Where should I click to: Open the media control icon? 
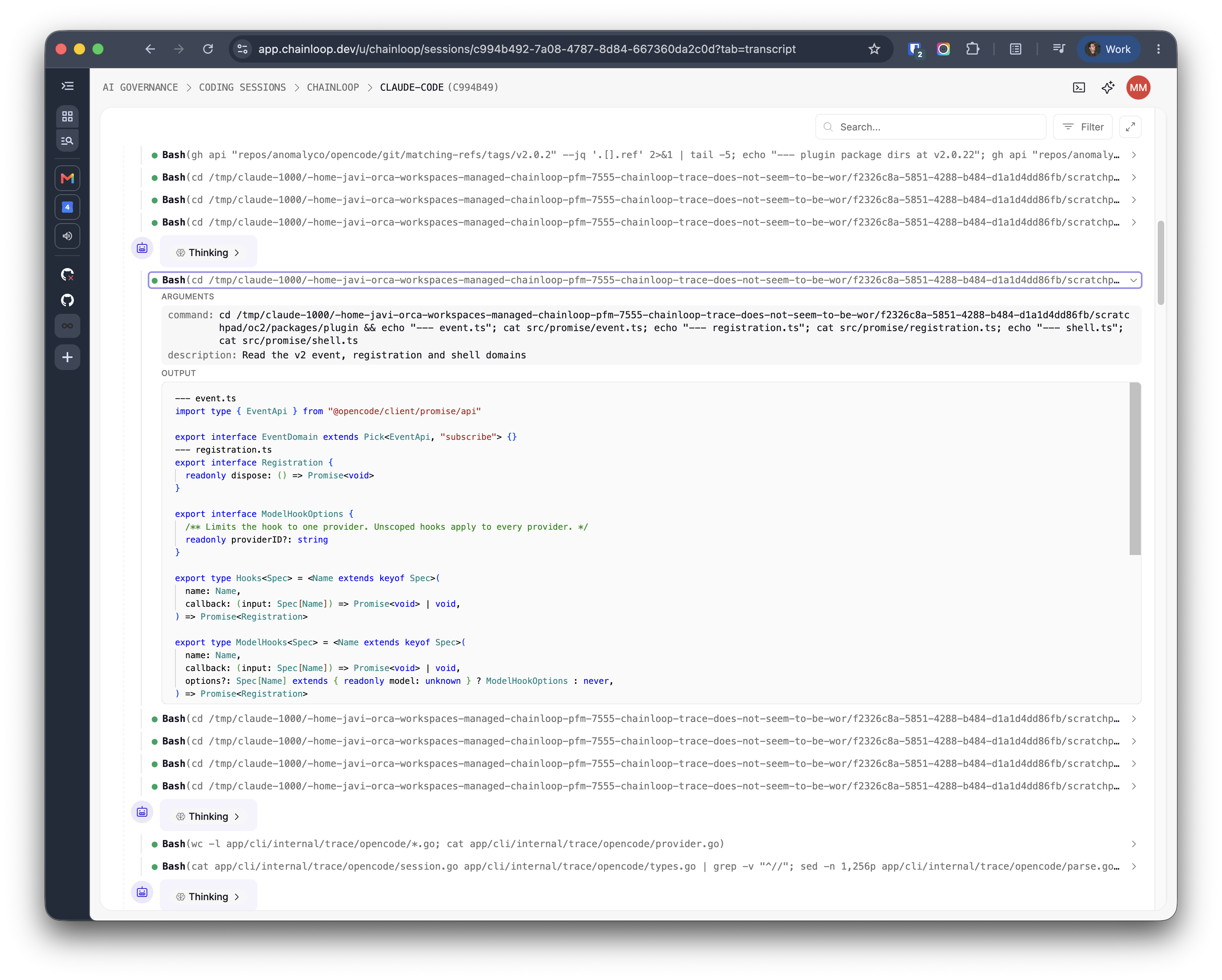(1058, 49)
